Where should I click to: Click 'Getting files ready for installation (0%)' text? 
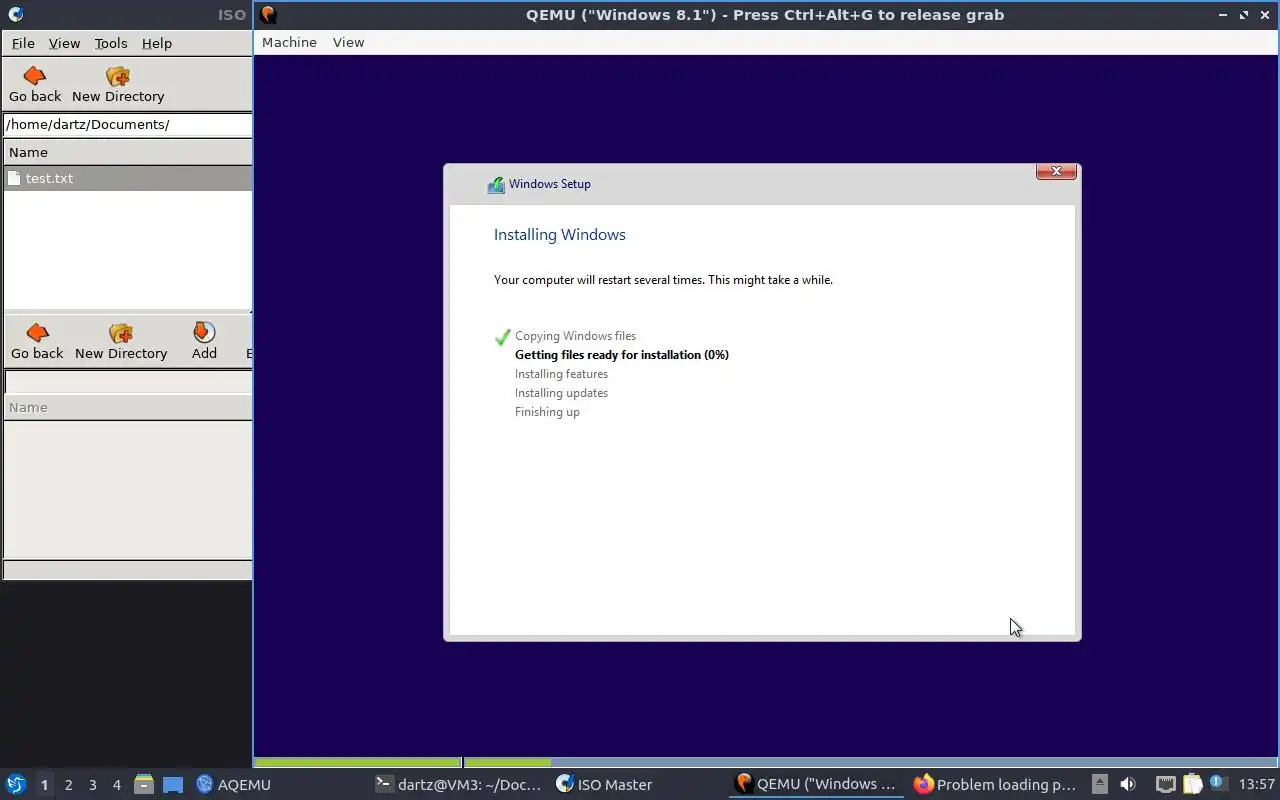[x=622, y=355]
